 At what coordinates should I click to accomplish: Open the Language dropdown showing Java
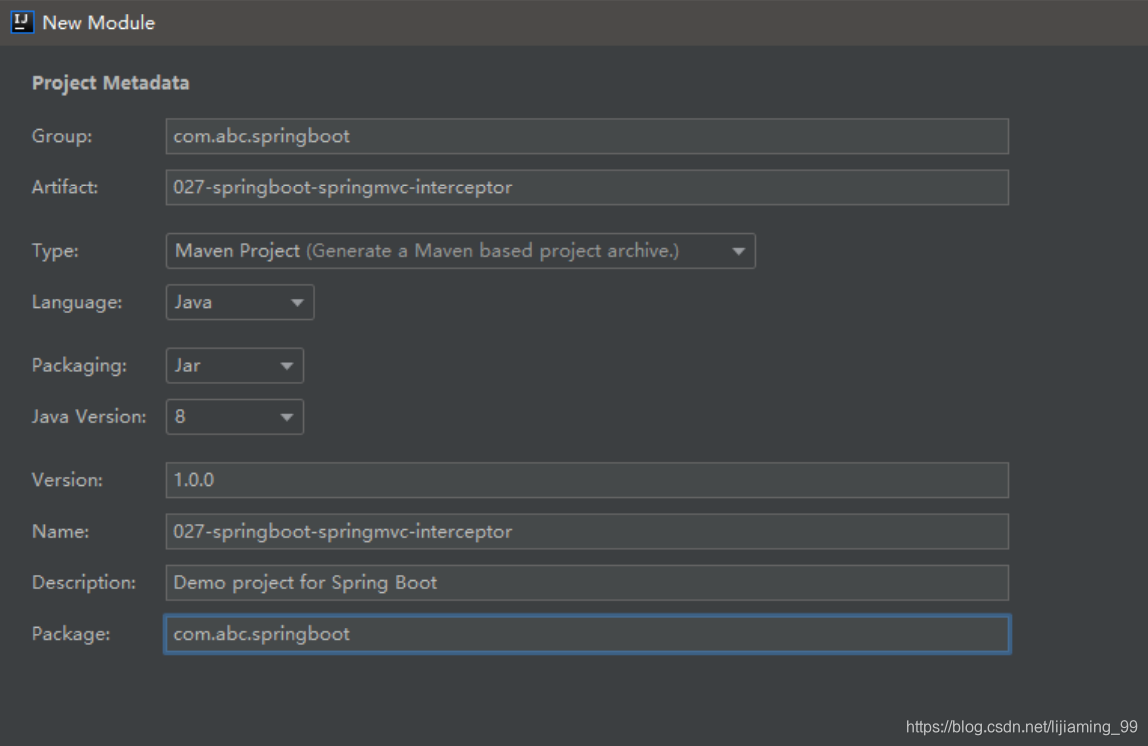240,302
